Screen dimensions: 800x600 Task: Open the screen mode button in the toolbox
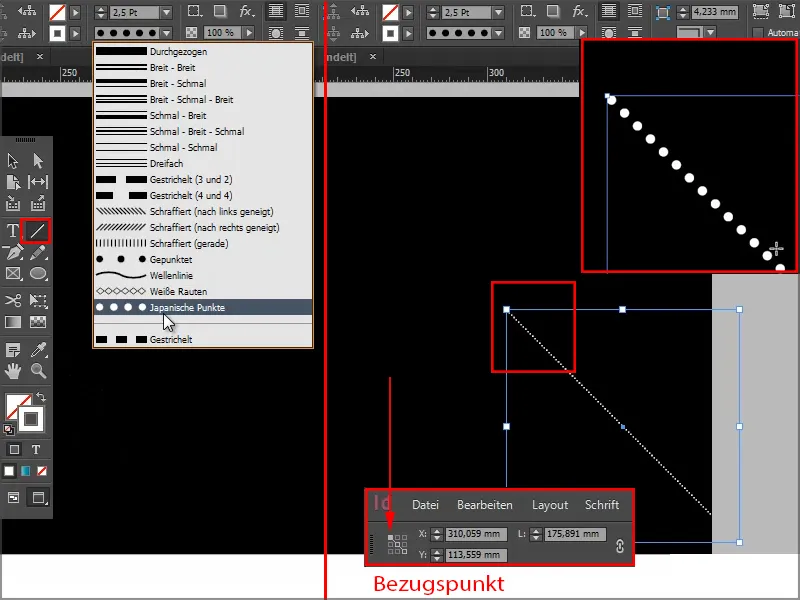point(39,497)
